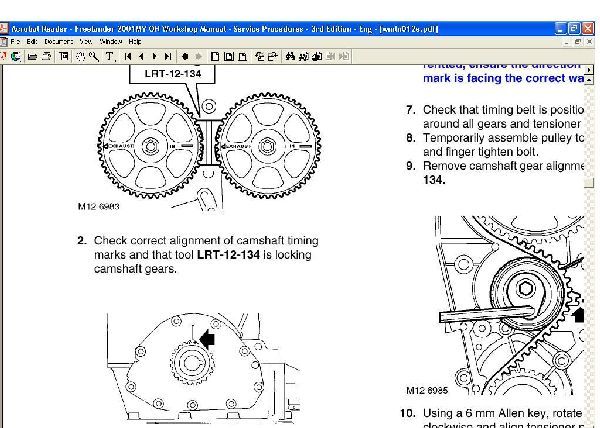This screenshot has height=428, width=600.
Task: Click the vertical scrollbar up arrow
Action: [589, 80]
